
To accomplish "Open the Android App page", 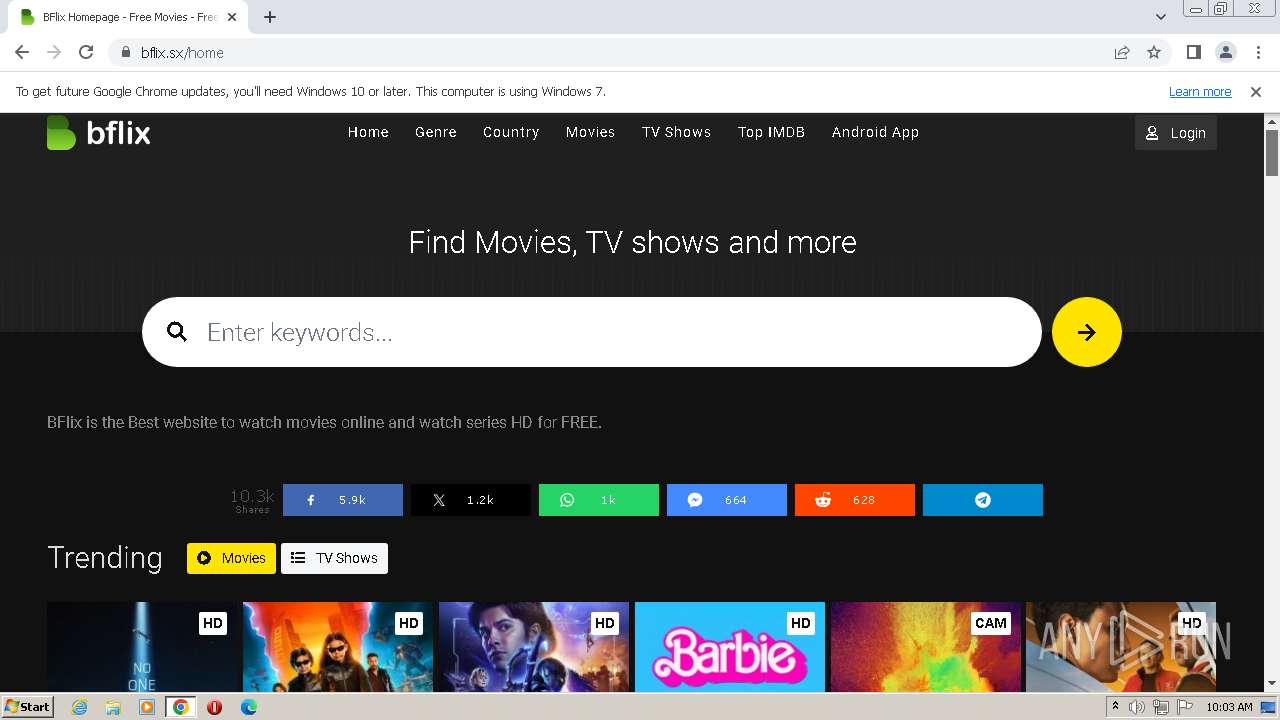I will pos(875,132).
